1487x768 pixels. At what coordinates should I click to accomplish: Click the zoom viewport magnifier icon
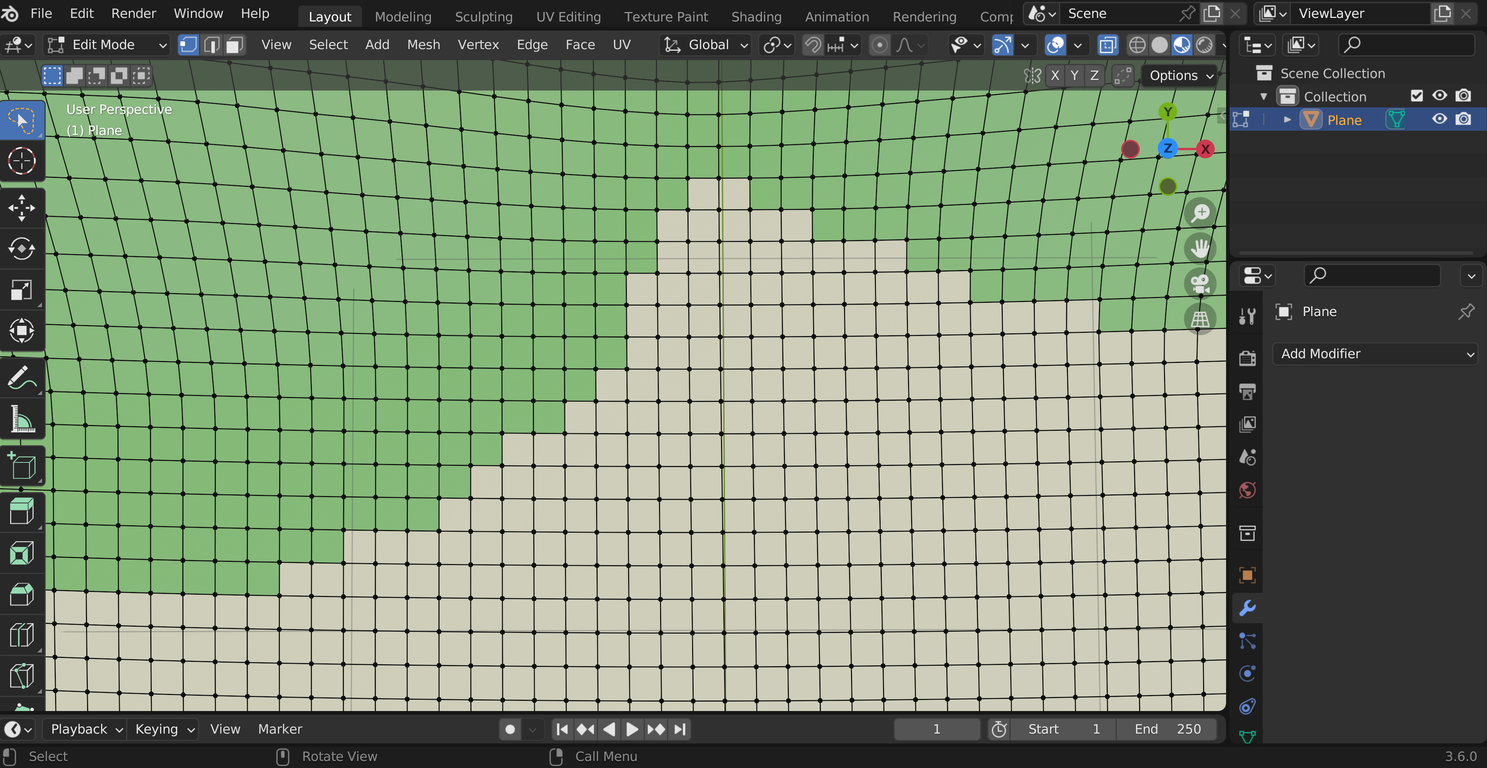(1200, 212)
